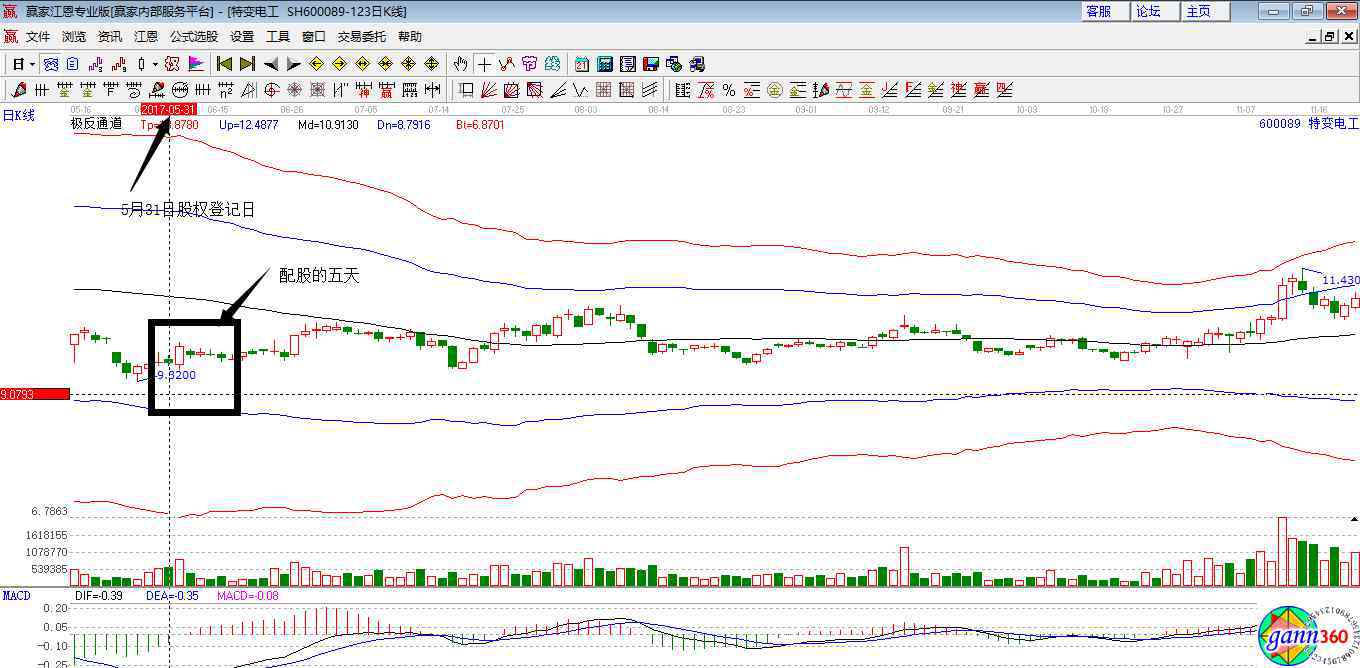Click the Bt=6.8701 indicator value
Screen dimensions: 1360x668
(x=480, y=125)
